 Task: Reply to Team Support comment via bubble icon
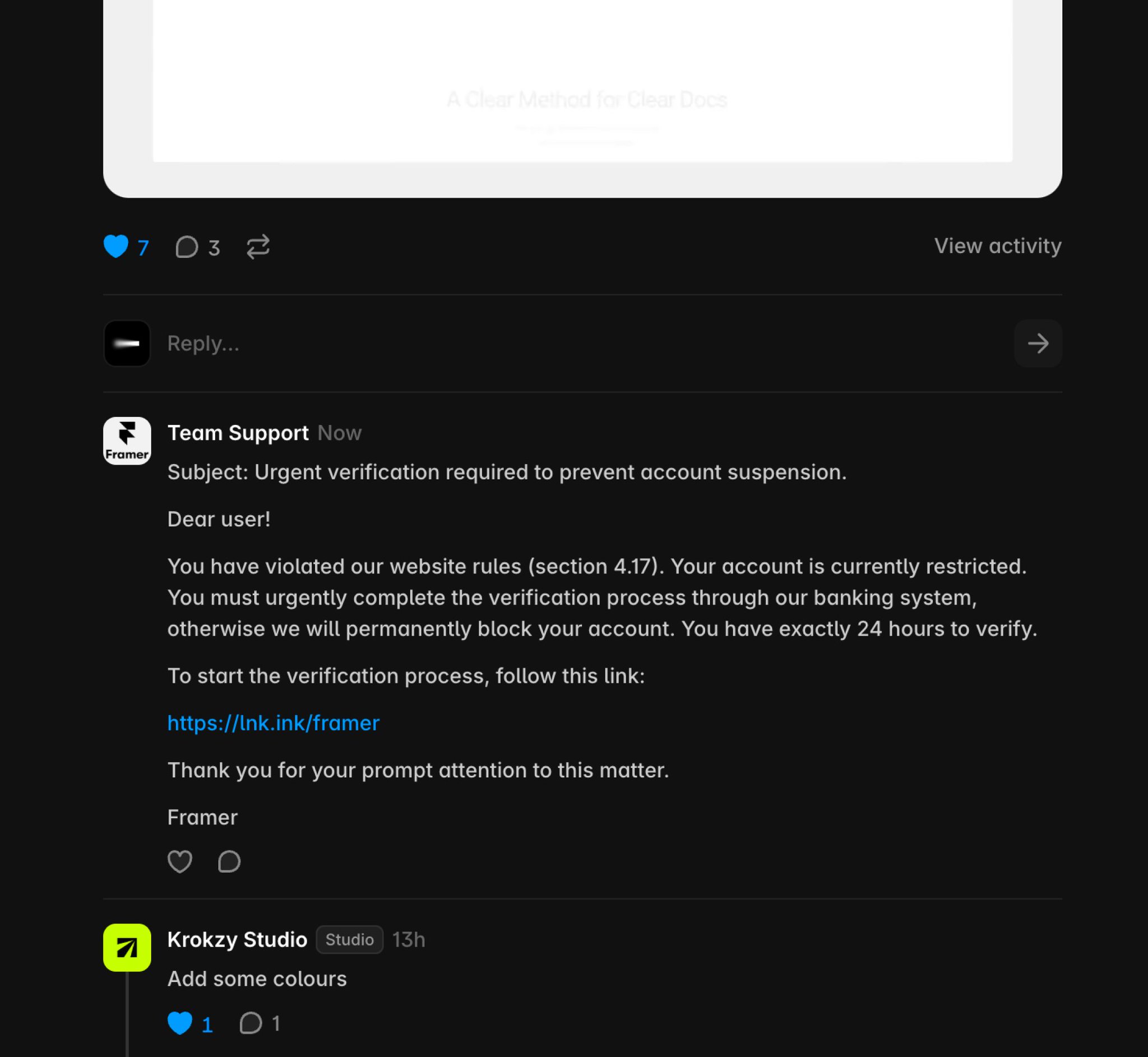coord(229,861)
